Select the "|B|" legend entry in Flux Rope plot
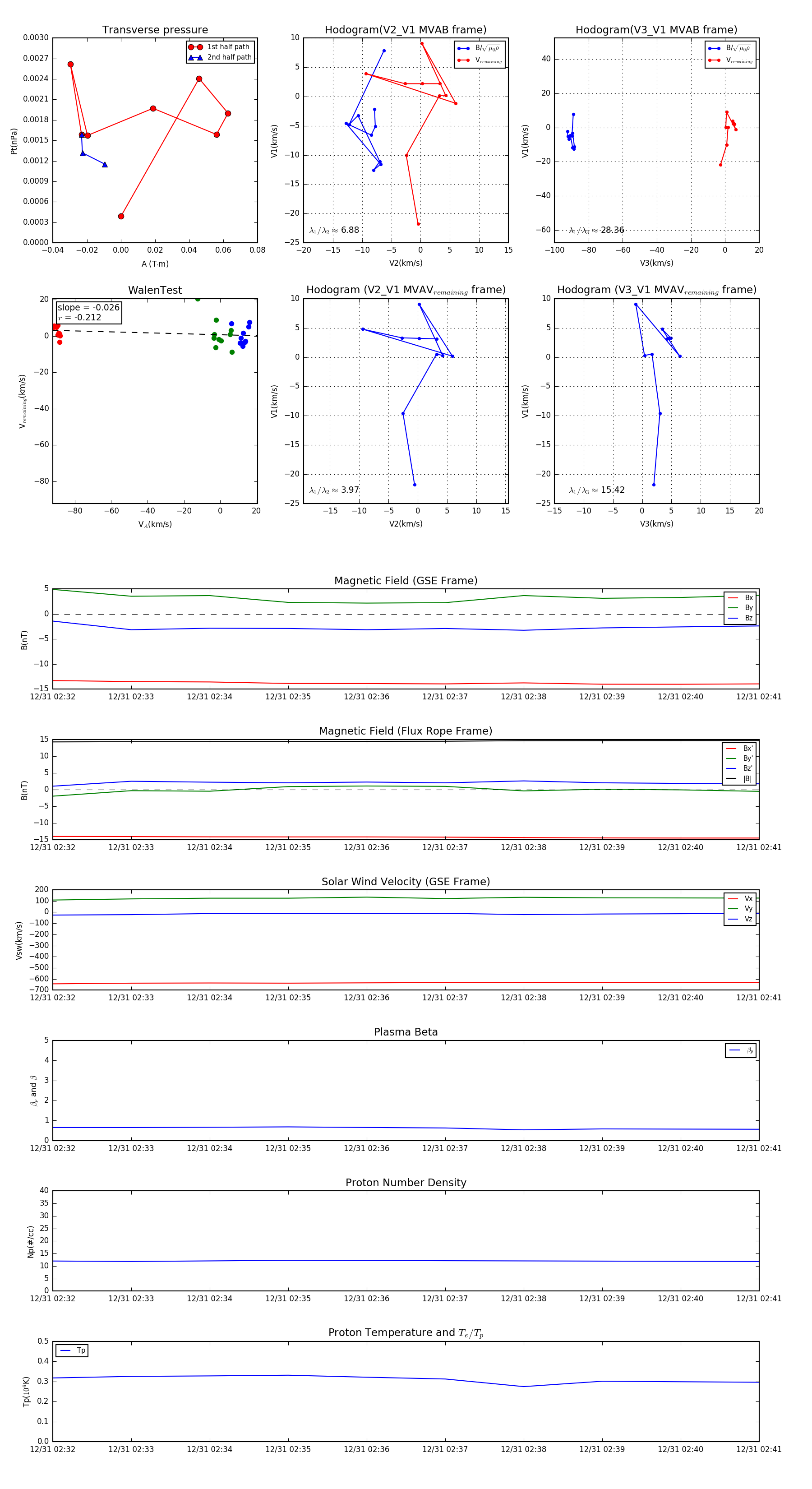 740,779
